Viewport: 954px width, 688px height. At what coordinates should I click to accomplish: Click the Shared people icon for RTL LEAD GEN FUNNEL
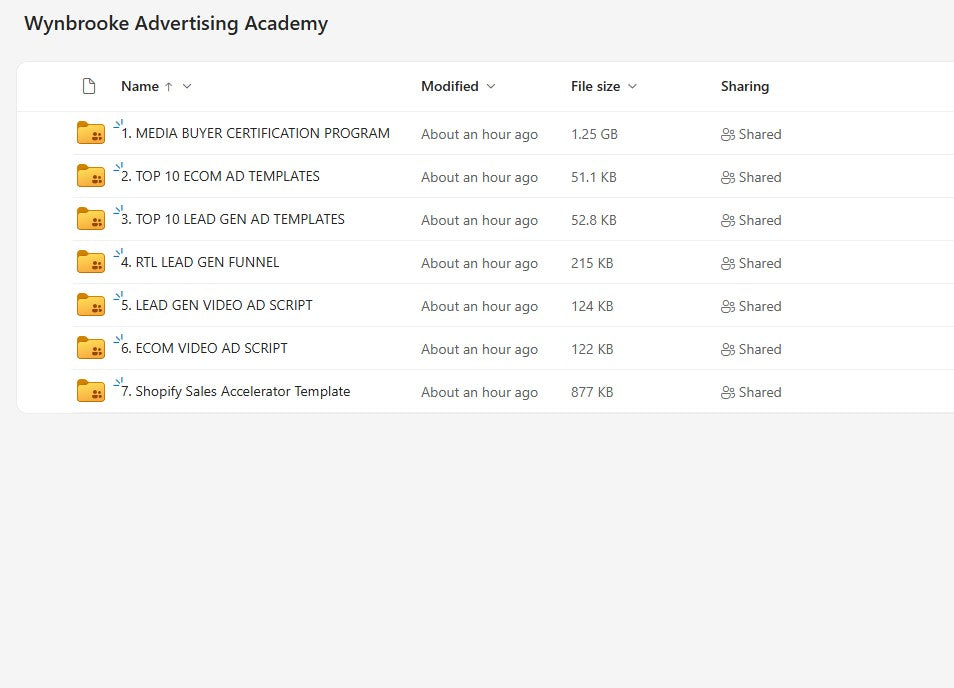coord(727,263)
